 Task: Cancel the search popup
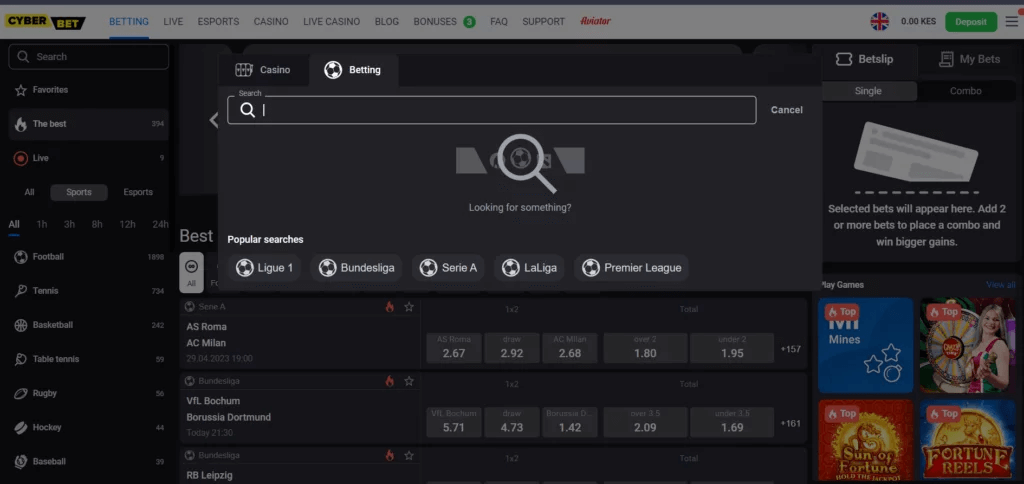tap(786, 110)
